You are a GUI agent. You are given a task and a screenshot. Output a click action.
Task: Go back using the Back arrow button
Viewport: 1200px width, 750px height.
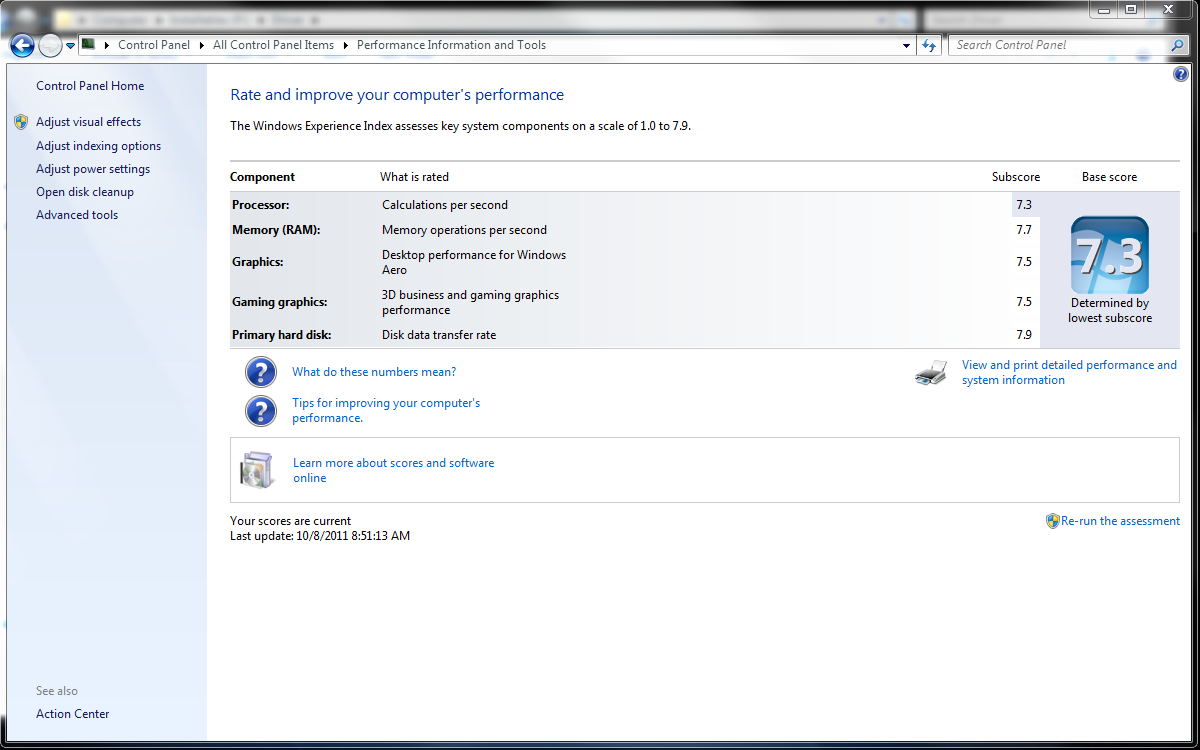(22, 45)
